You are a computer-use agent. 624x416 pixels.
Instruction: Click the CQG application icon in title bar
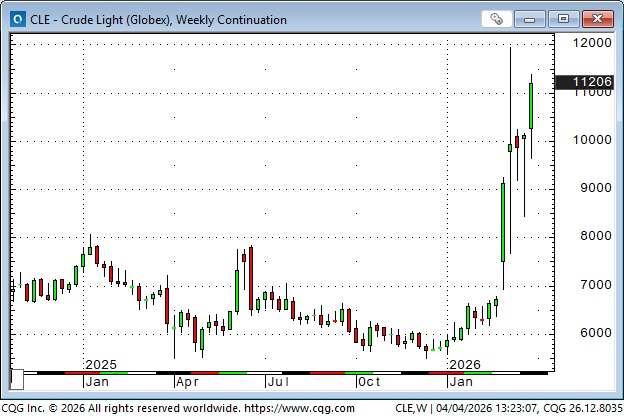[x=15, y=19]
